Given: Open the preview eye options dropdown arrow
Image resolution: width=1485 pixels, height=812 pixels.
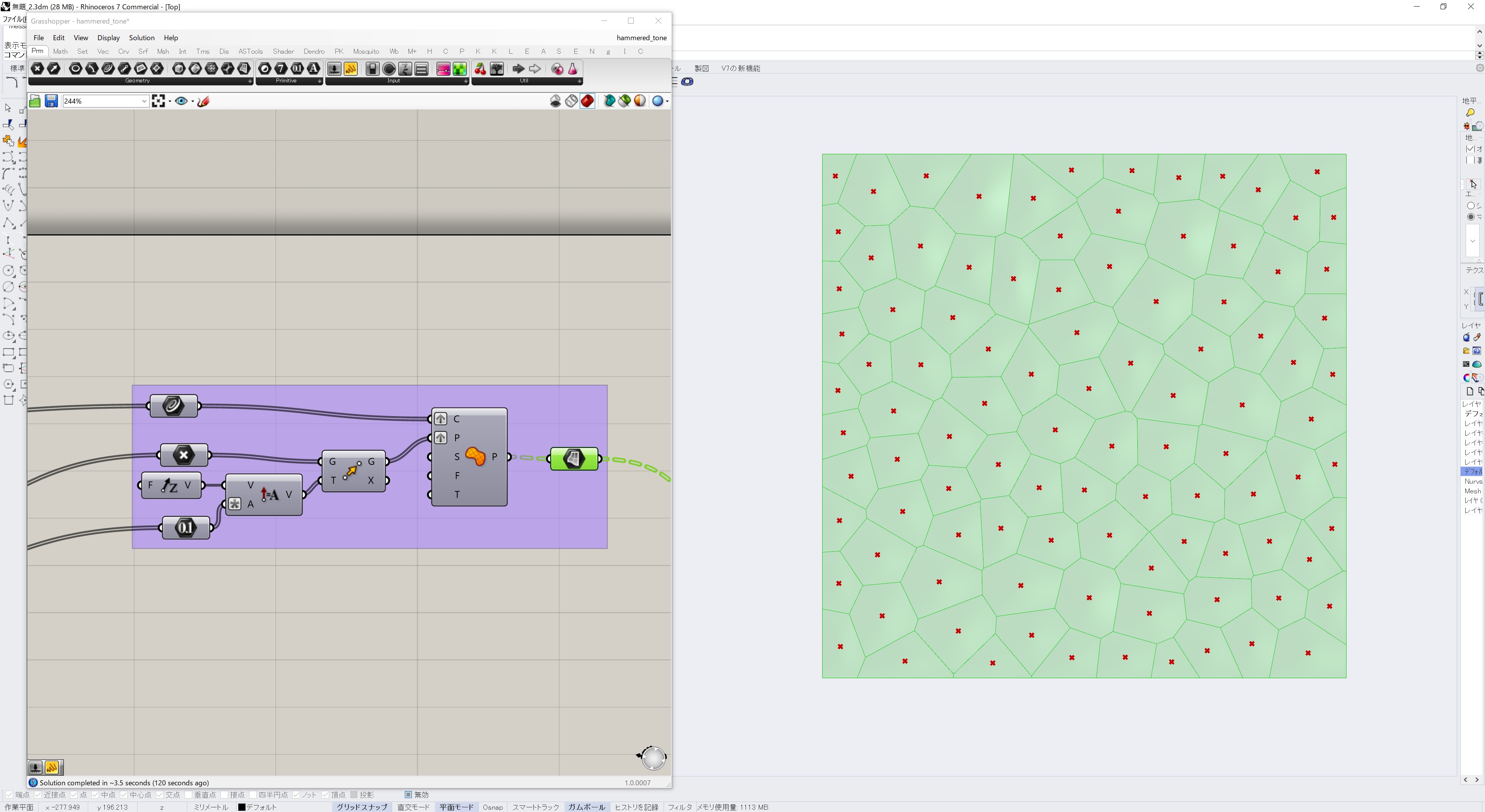Looking at the screenshot, I should coord(193,101).
